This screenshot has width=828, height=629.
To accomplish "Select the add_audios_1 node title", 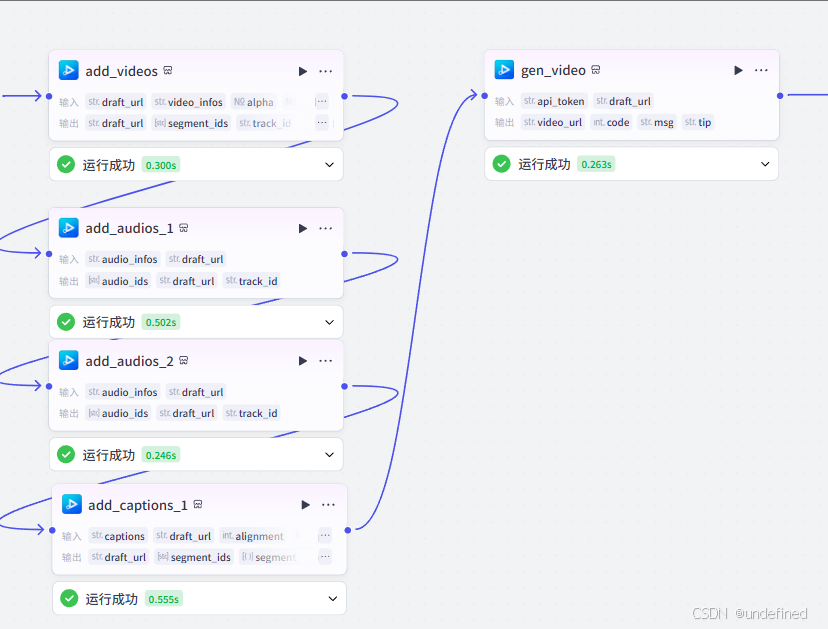I will 129,228.
